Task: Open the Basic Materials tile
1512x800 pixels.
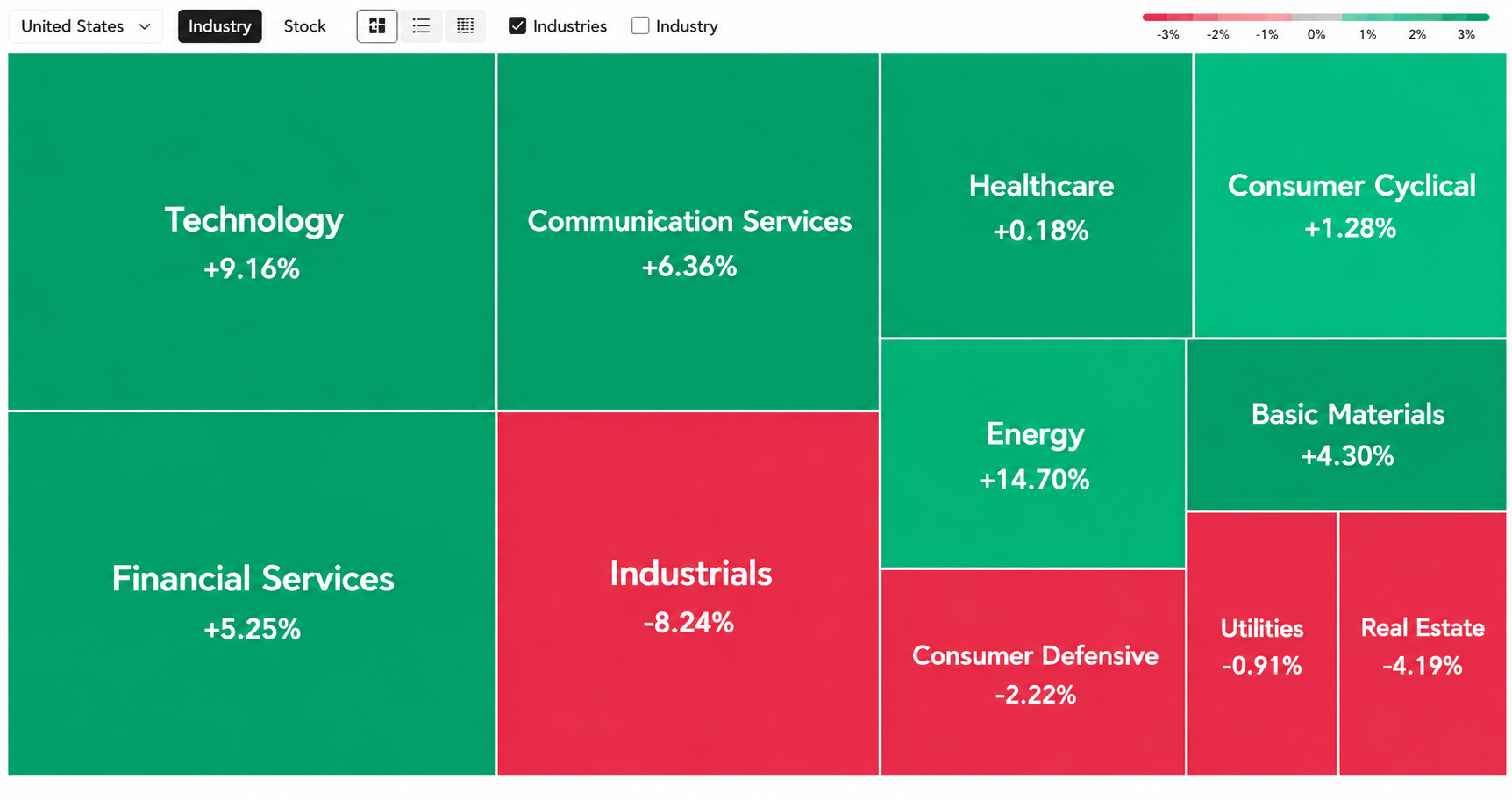Action: click(1347, 425)
